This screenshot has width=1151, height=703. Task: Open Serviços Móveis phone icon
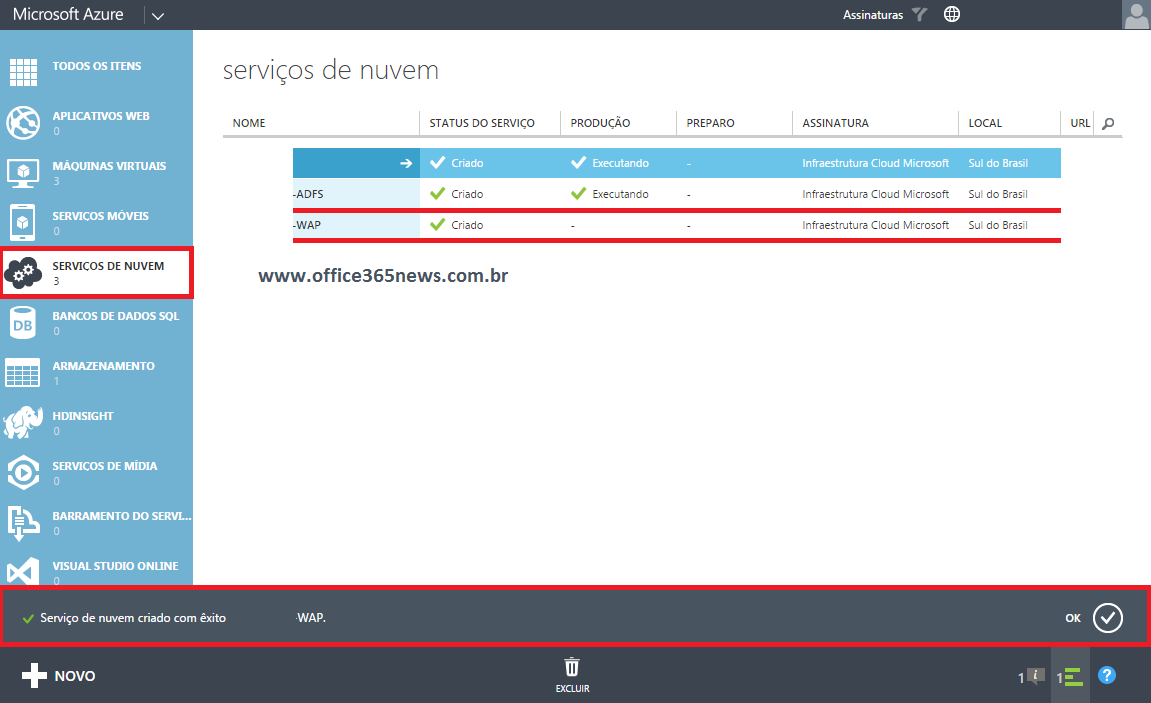coord(23,222)
